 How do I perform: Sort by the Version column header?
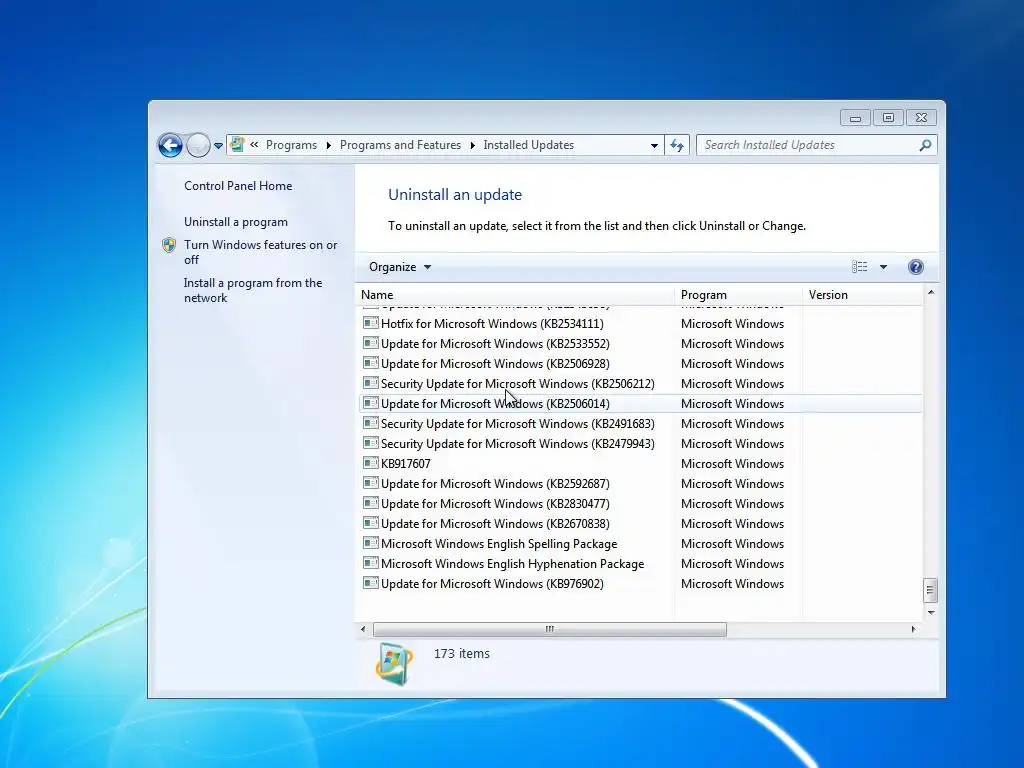862,295
